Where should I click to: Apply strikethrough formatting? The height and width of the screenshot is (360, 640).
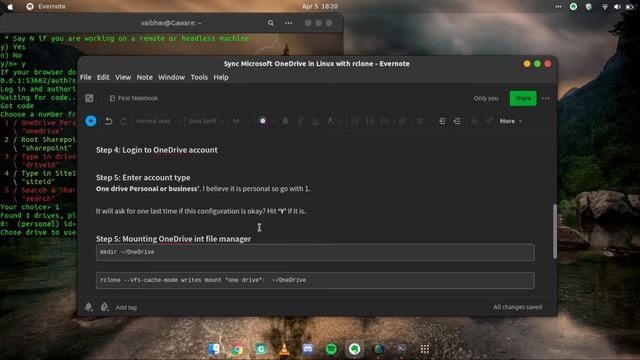coord(474,121)
